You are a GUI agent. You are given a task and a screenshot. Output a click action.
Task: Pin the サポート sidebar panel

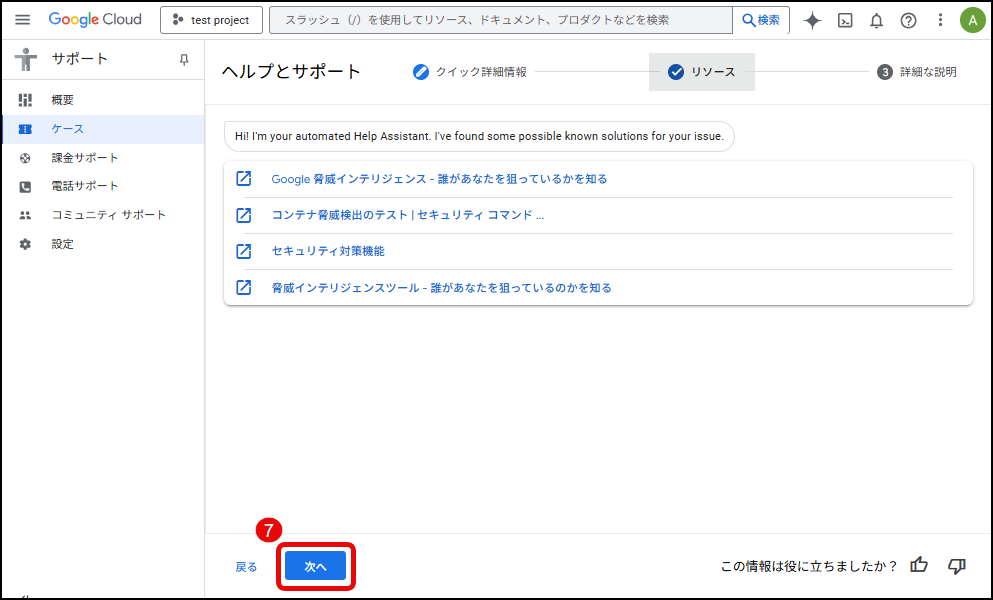[184, 60]
